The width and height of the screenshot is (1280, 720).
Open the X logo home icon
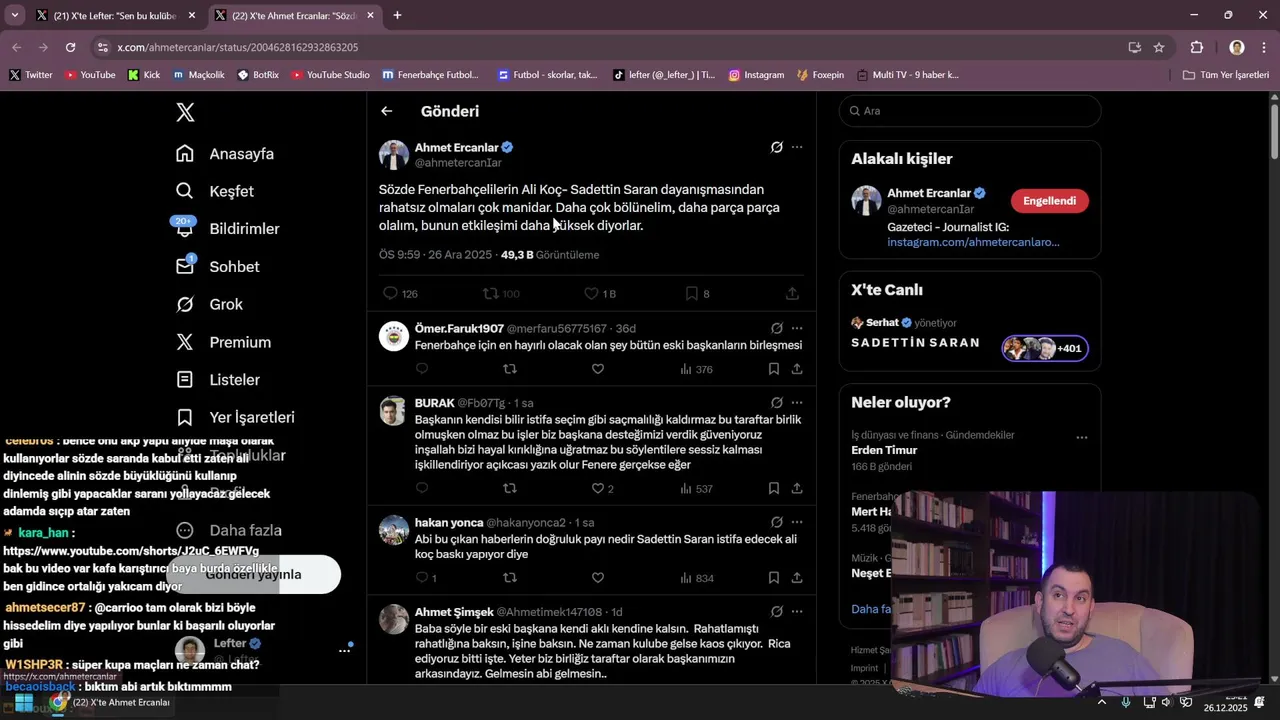185,112
